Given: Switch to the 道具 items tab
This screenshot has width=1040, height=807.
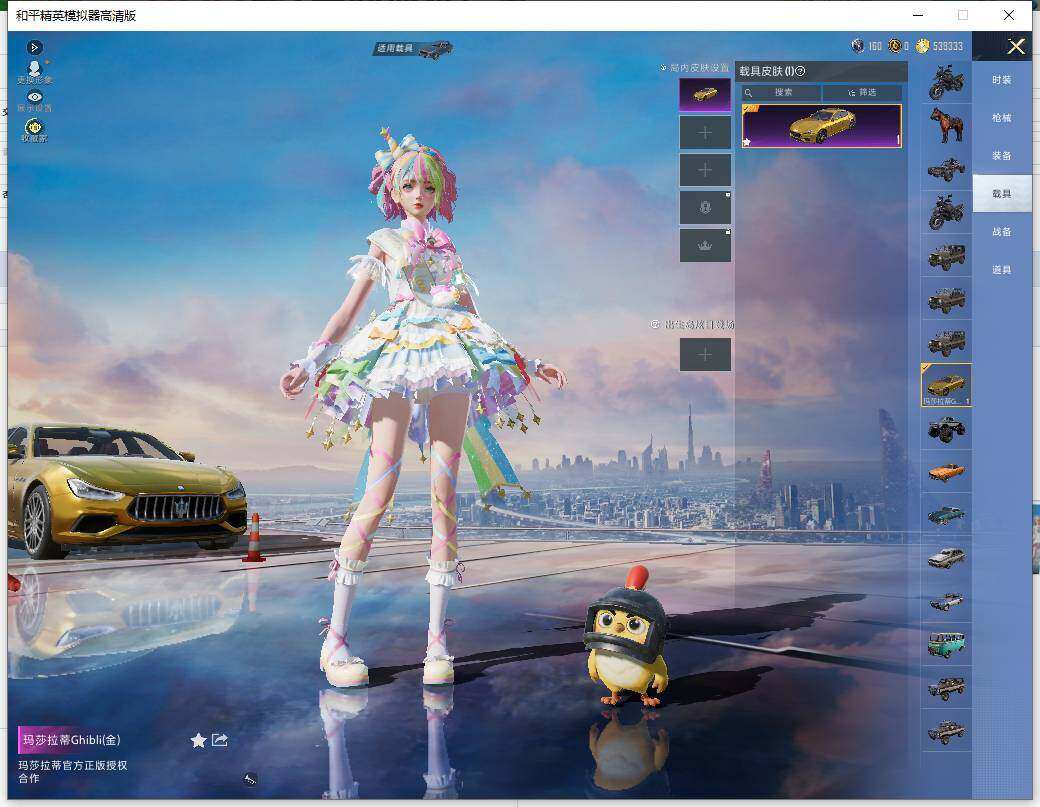Looking at the screenshot, I should [x=1002, y=270].
